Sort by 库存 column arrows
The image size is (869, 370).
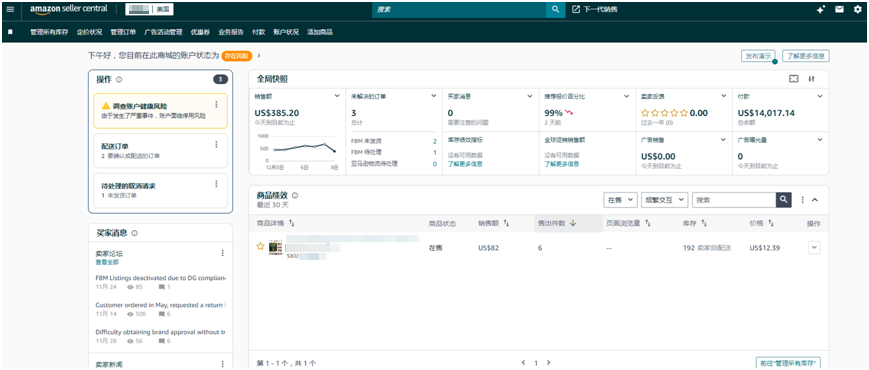(x=704, y=223)
